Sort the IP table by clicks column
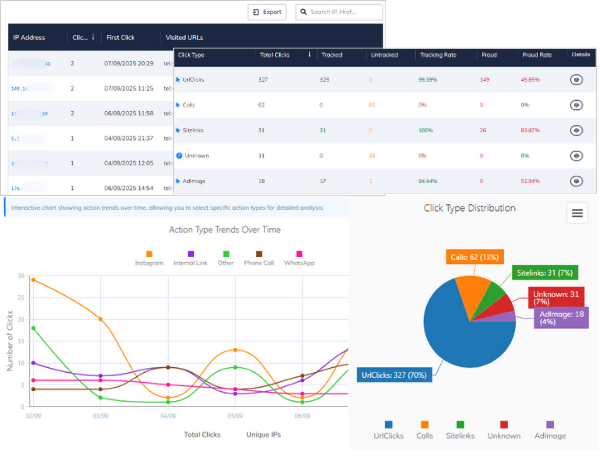Screen dimensions: 600x470 click(x=94, y=38)
